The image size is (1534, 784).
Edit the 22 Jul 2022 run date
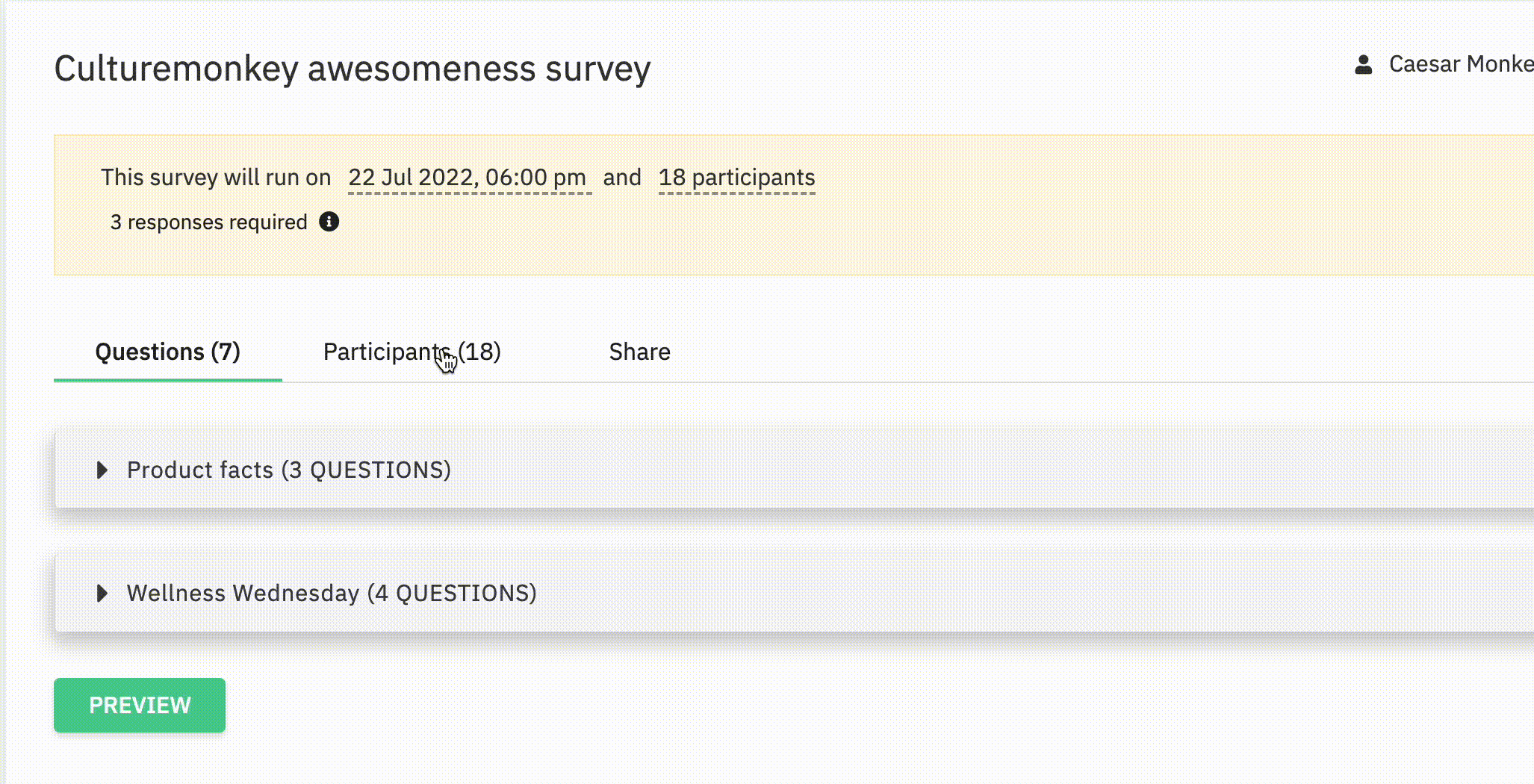point(468,178)
